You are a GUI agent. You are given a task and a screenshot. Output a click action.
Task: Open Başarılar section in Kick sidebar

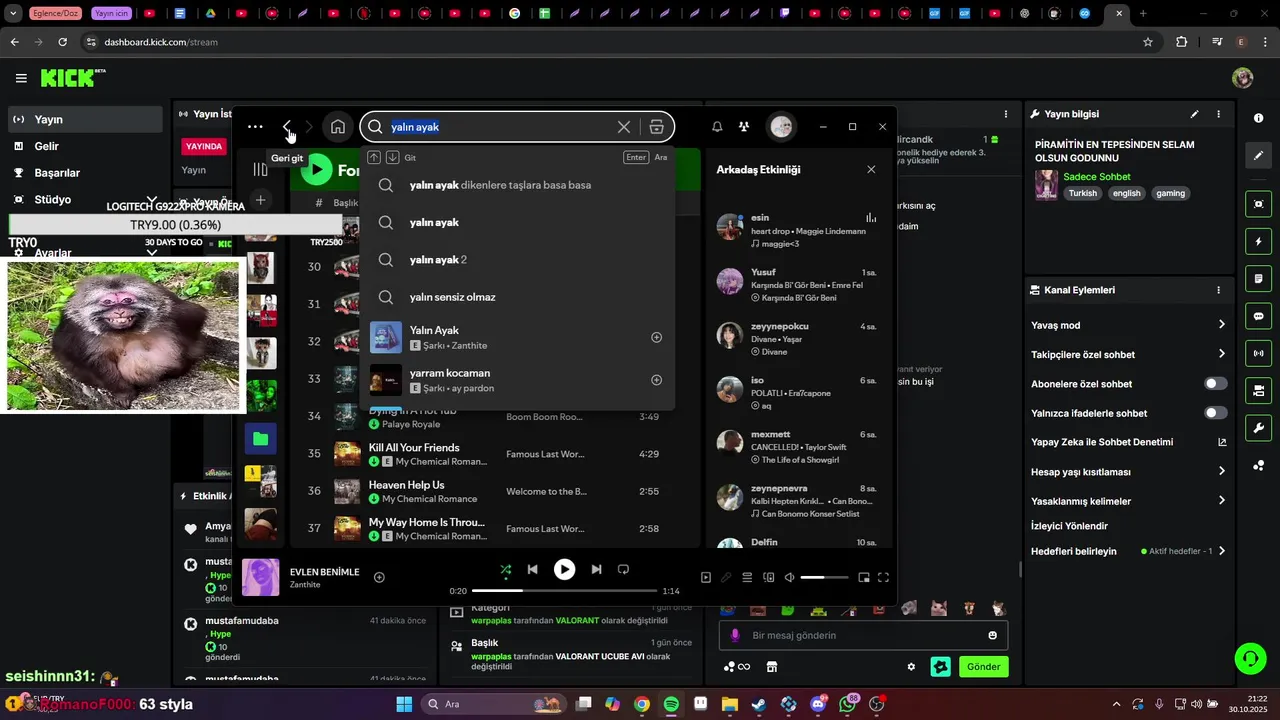pos(85,173)
